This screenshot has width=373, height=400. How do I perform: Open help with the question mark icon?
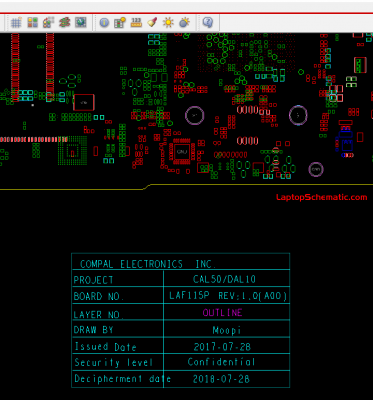(208, 23)
